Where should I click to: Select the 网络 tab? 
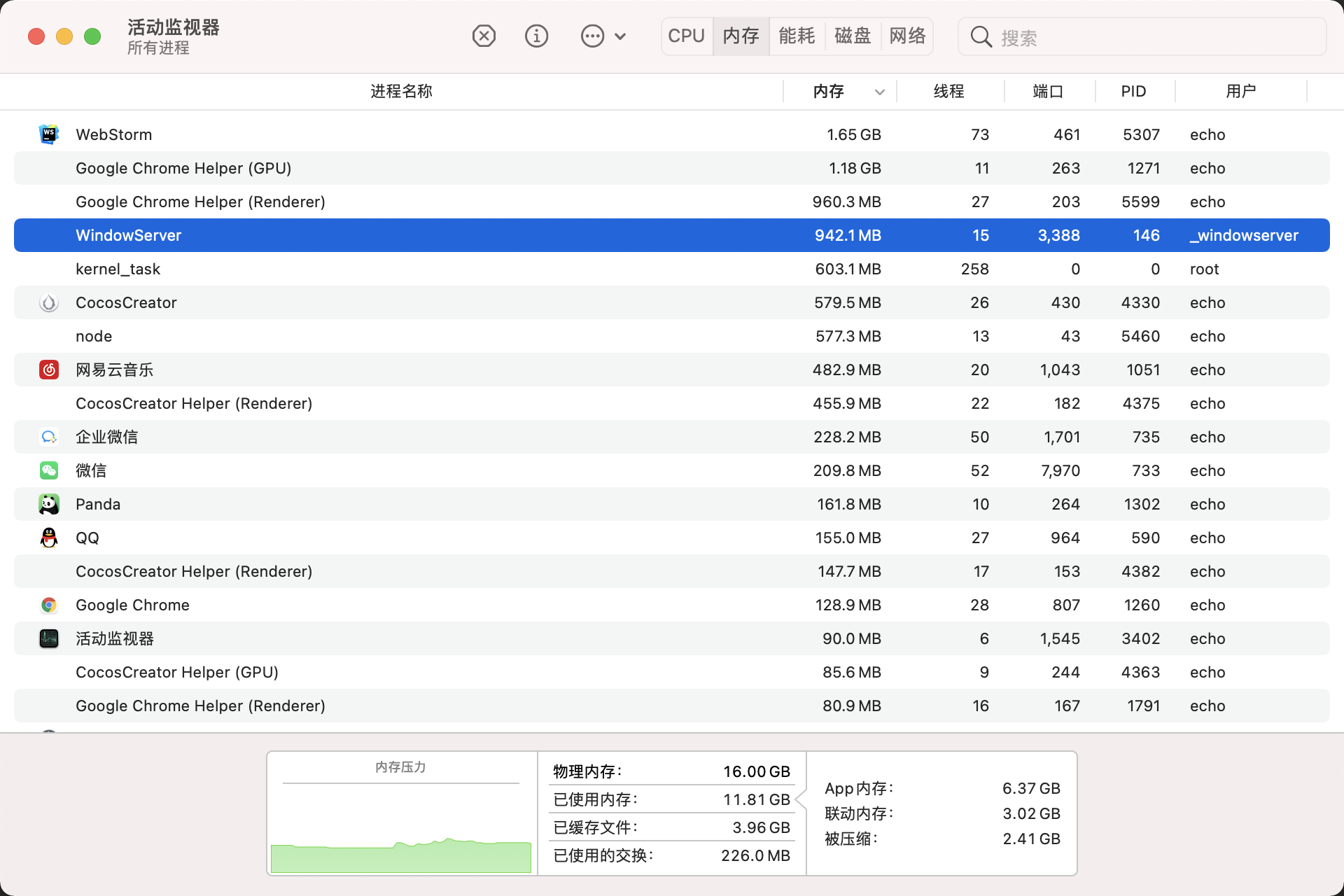[907, 36]
